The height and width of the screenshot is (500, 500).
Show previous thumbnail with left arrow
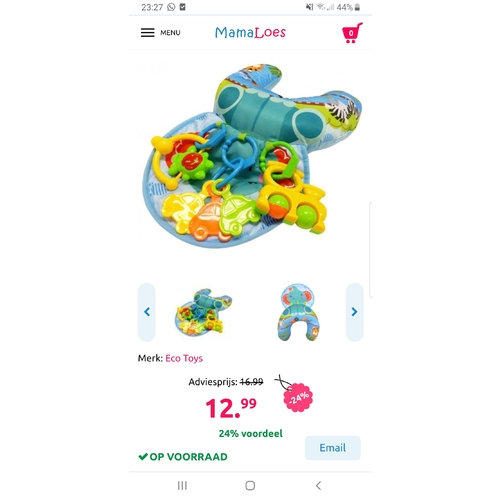tap(147, 312)
